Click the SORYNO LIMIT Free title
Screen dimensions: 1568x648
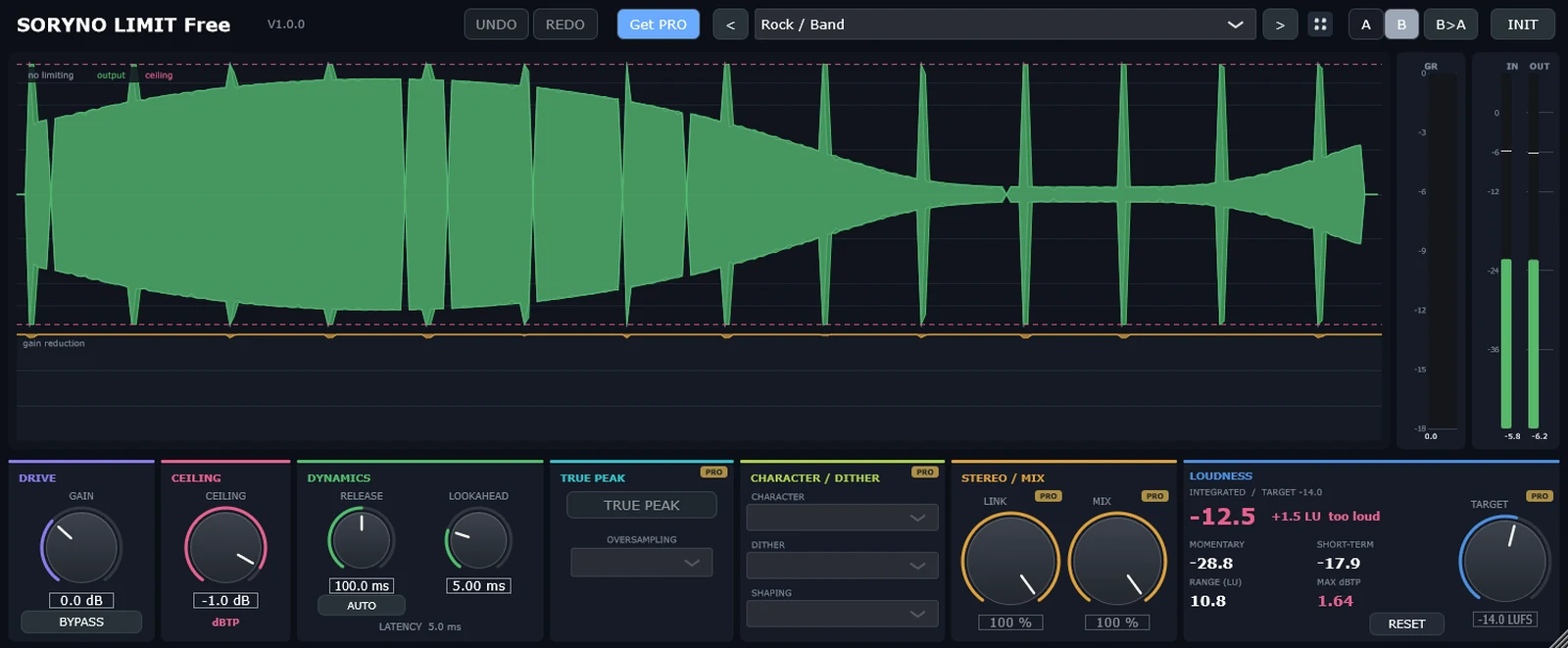pyautogui.click(x=123, y=25)
